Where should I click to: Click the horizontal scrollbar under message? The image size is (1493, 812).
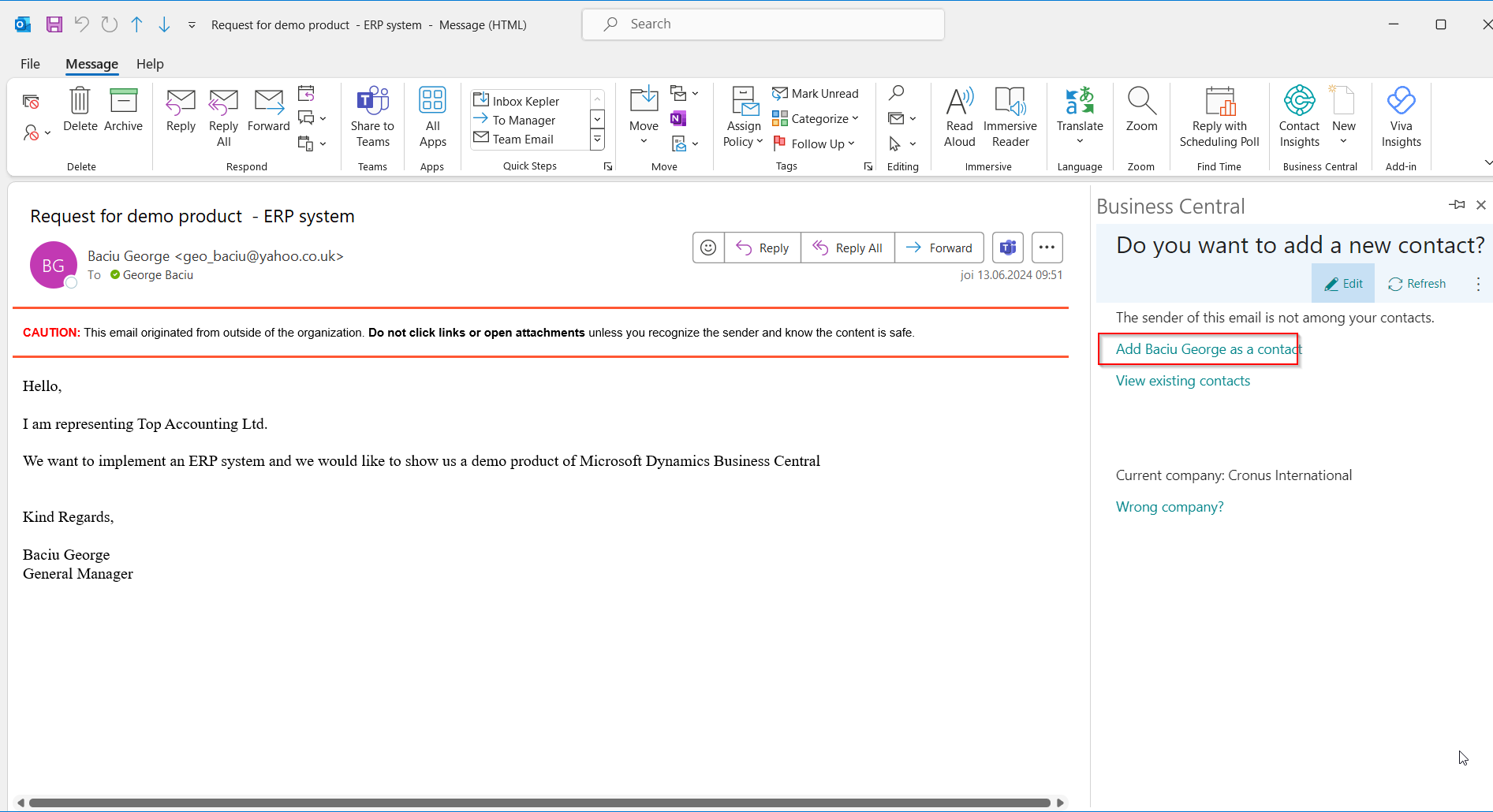[540, 803]
